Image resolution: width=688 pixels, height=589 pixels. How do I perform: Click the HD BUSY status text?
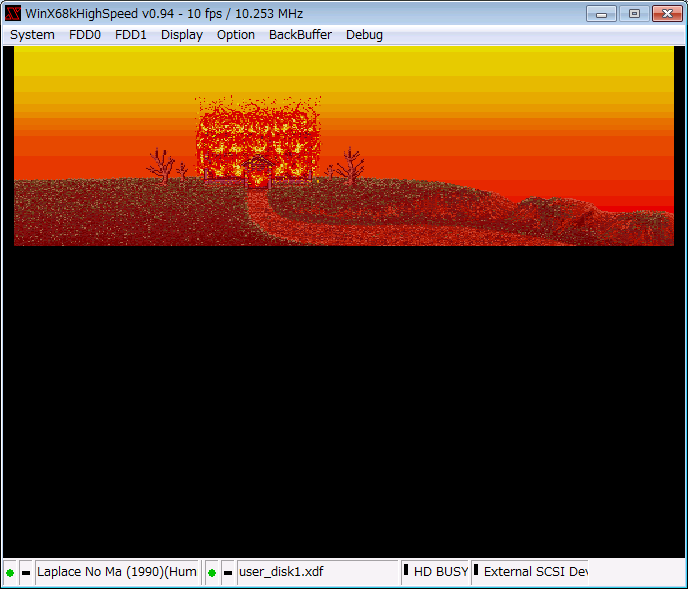click(441, 572)
